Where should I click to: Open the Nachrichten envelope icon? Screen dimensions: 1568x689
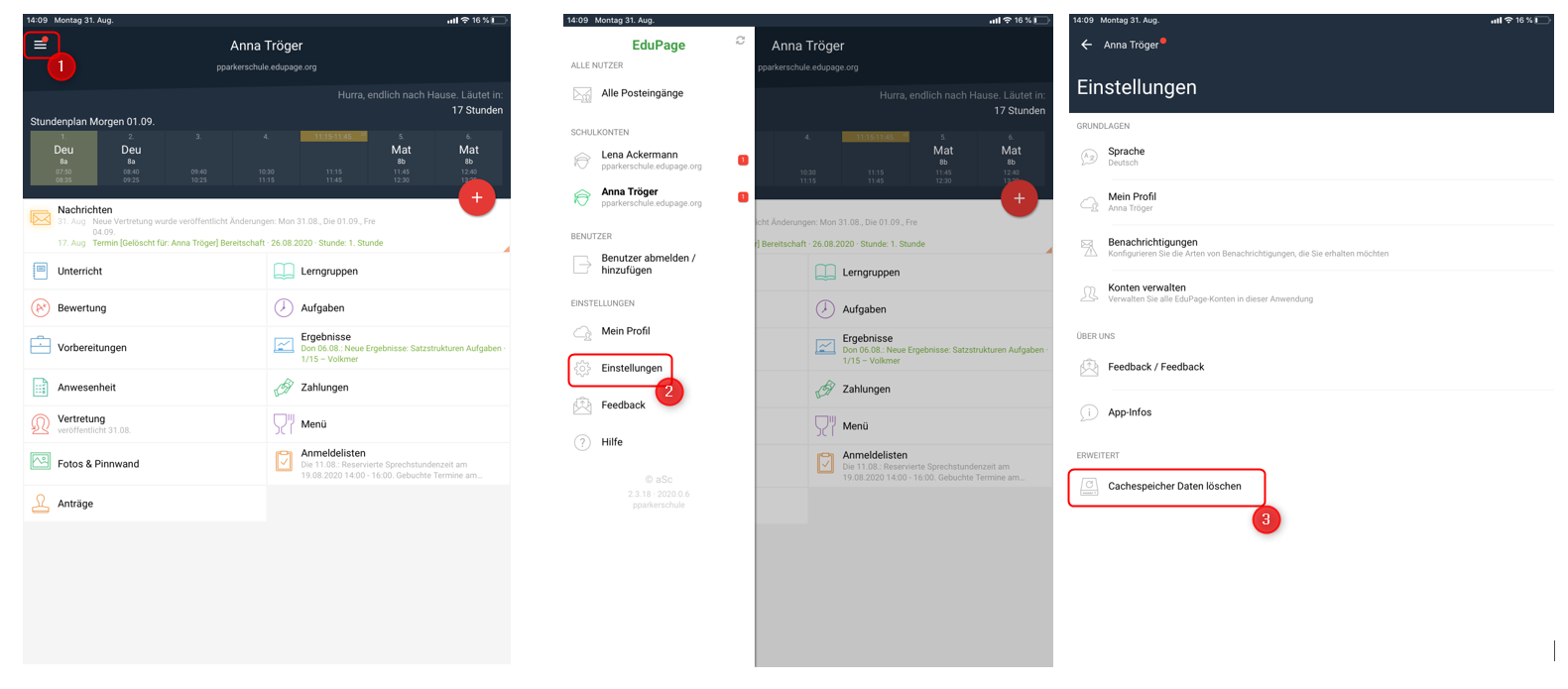pos(41,218)
